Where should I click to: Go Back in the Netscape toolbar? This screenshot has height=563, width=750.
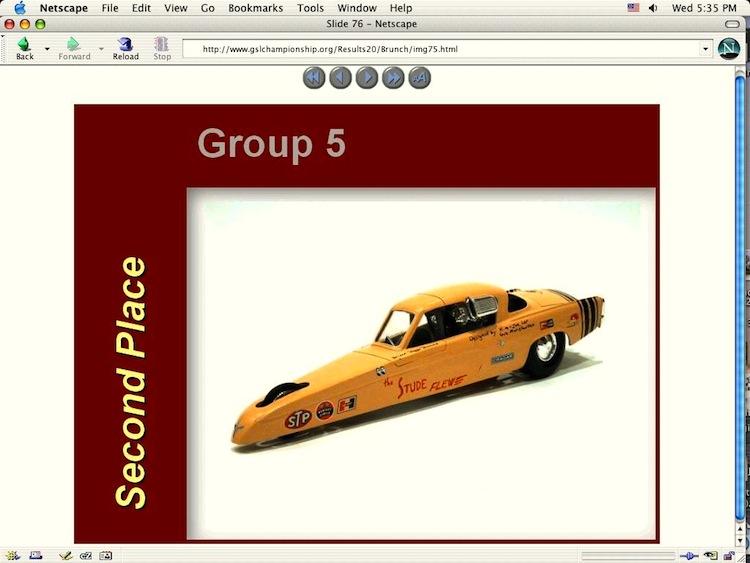(24, 48)
